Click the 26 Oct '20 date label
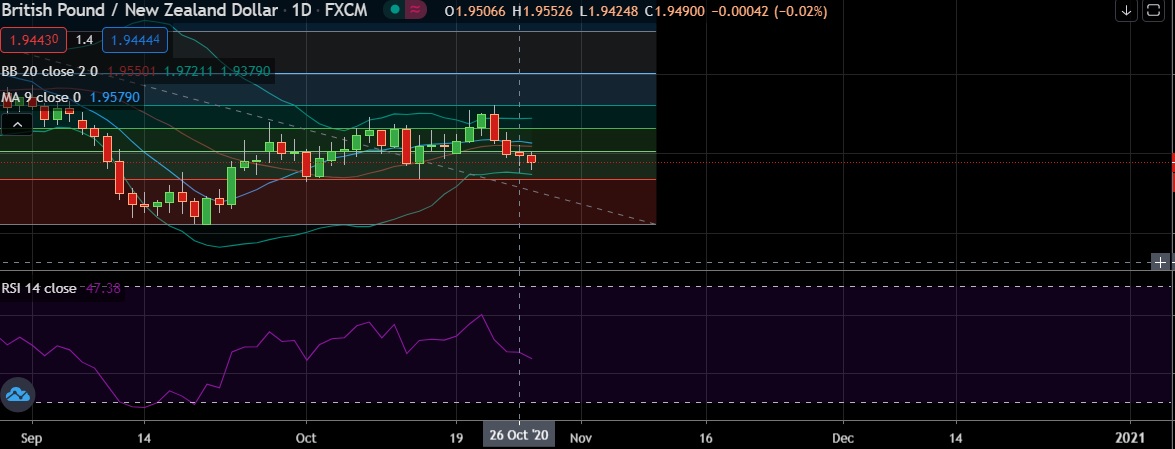 pyautogui.click(x=519, y=435)
